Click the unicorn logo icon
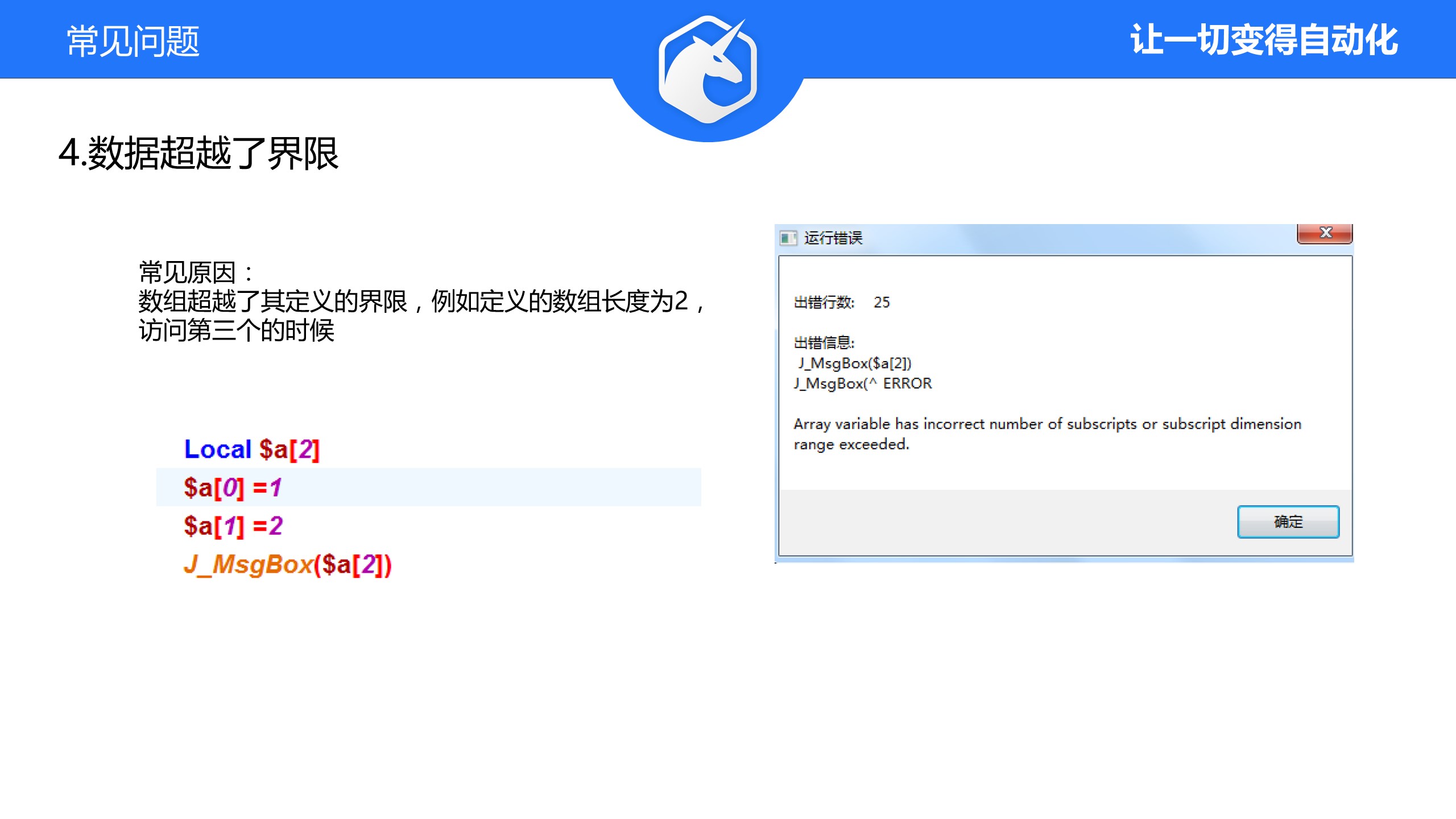Screen dimensions: 1456x819 click(x=708, y=69)
